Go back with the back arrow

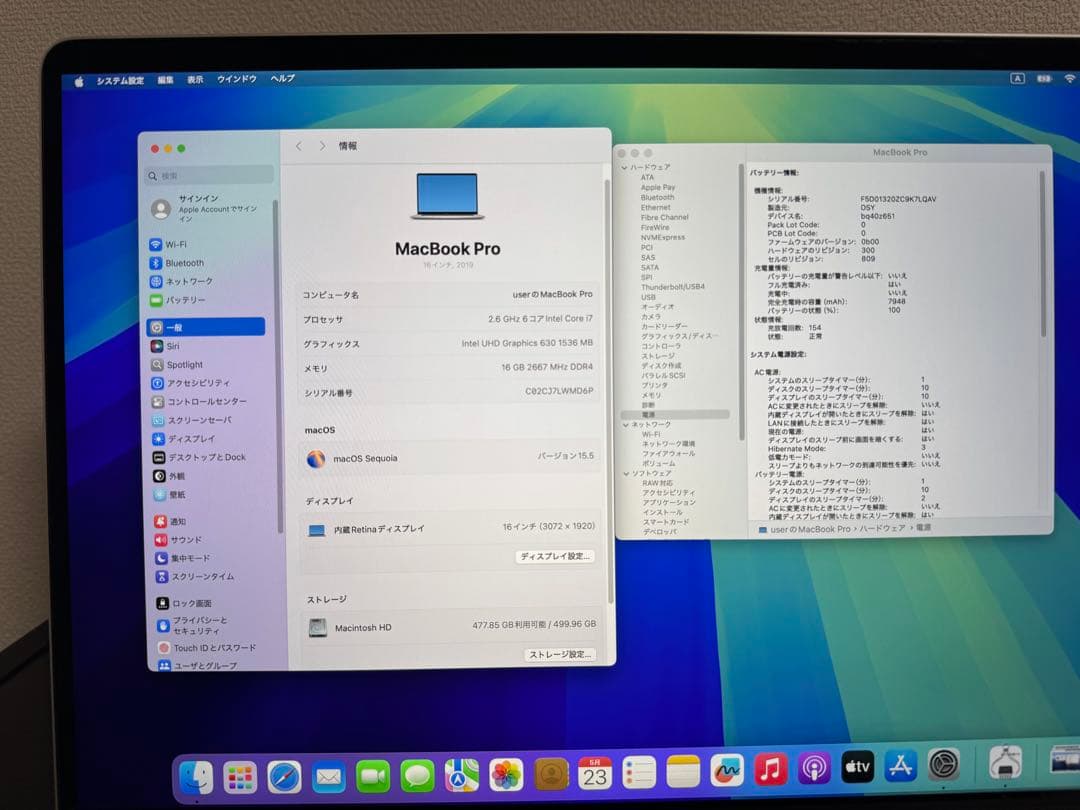pos(298,146)
